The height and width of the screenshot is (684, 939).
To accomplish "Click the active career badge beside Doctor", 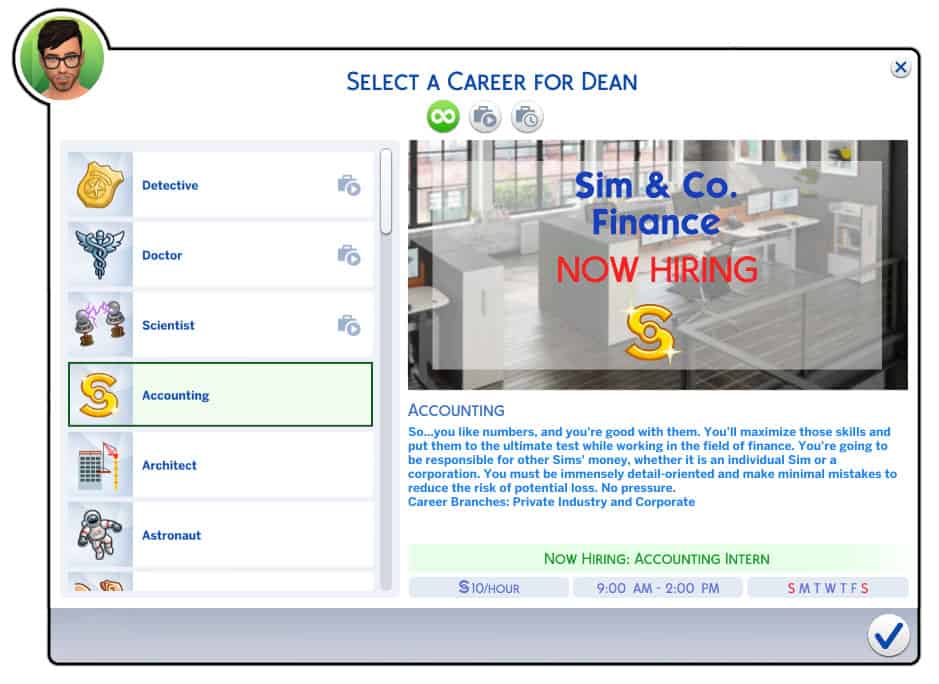I will (348, 255).
